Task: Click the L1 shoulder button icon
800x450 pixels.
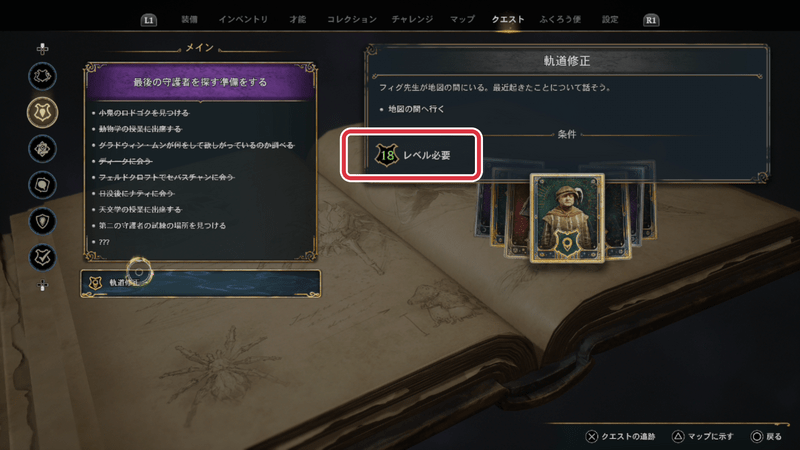Action: click(x=148, y=20)
